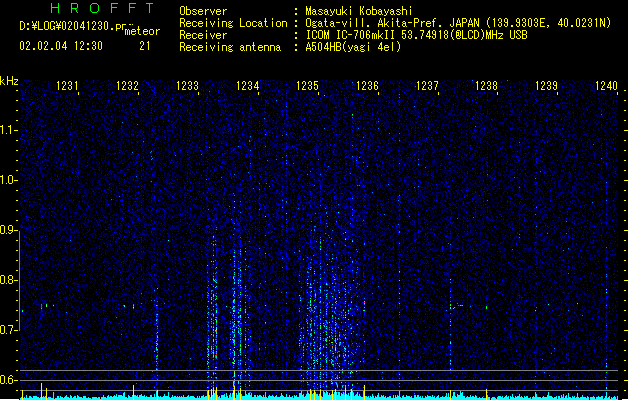Click time marker 1234
The height and width of the screenshot is (400, 629).
coord(248,86)
